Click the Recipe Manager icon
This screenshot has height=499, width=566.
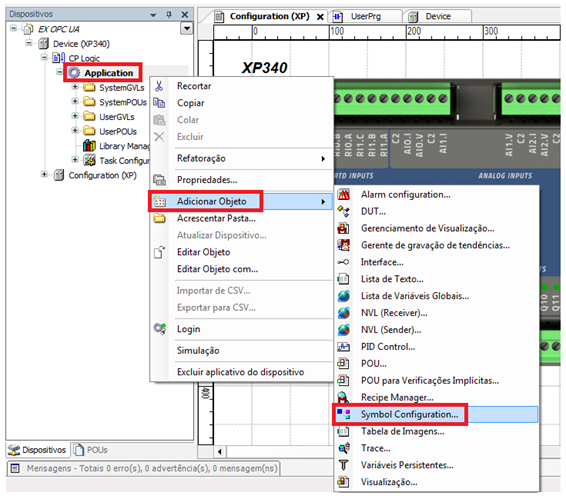click(x=343, y=397)
